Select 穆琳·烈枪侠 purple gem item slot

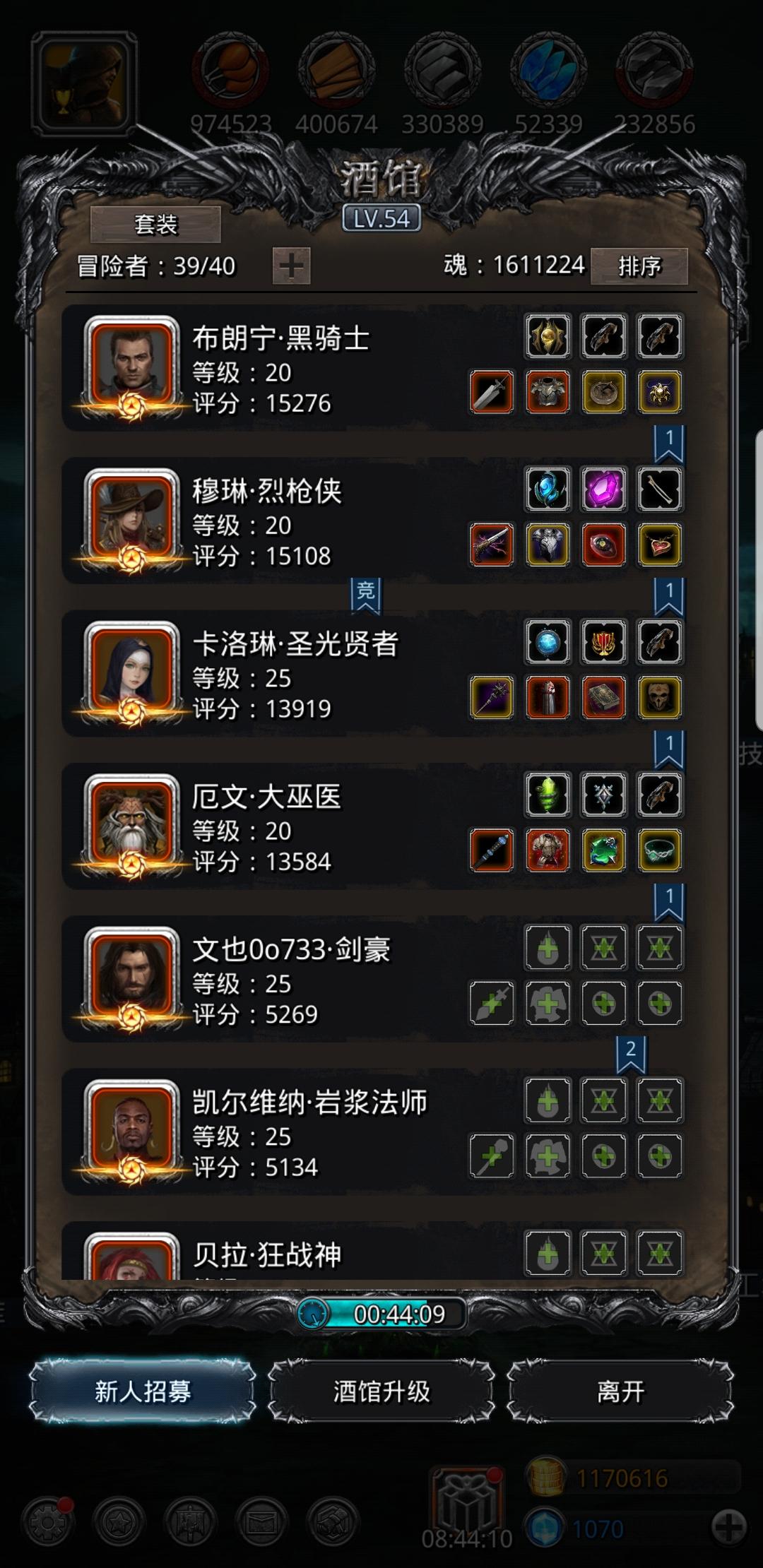pyautogui.click(x=603, y=489)
